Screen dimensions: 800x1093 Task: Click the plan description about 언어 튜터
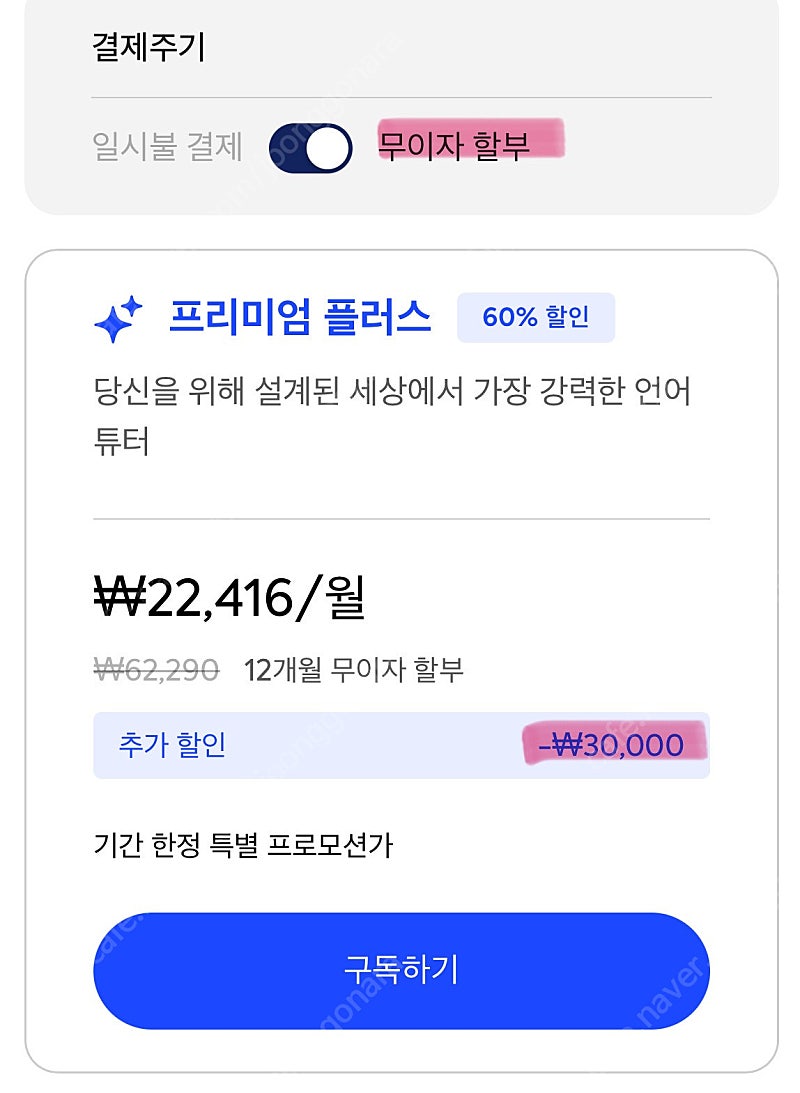[392, 415]
